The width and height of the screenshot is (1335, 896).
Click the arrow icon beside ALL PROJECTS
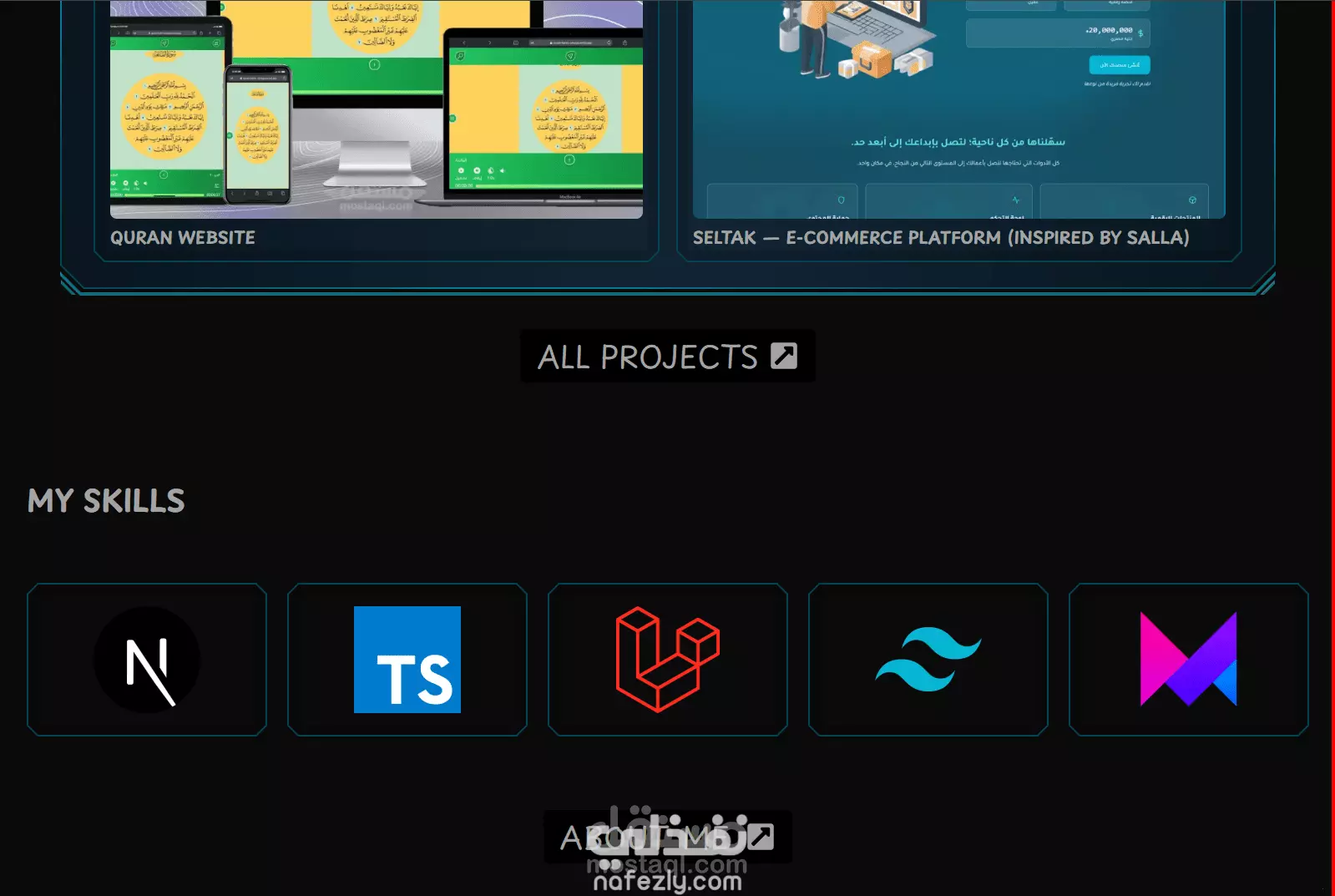(784, 356)
